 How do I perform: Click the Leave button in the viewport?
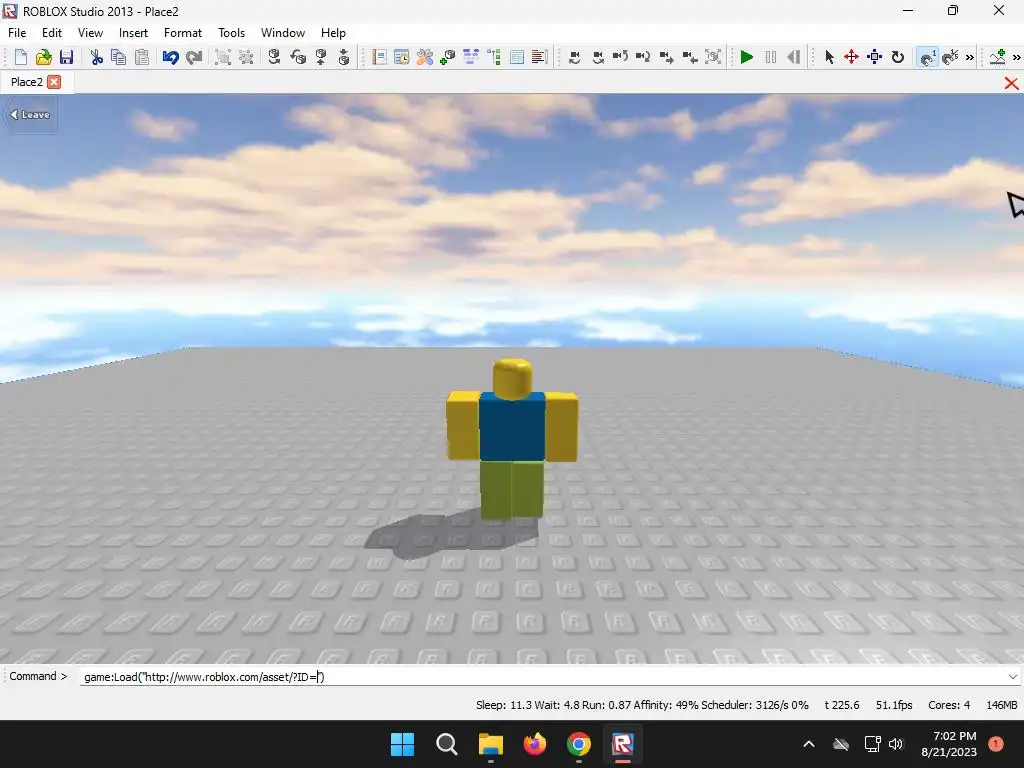coord(30,115)
